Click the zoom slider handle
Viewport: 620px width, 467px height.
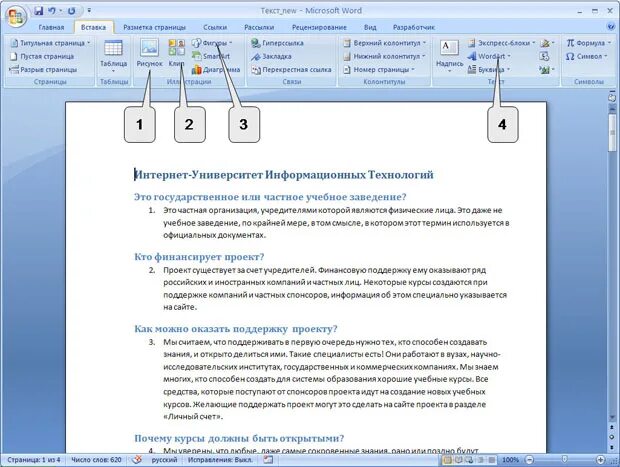pos(565,459)
